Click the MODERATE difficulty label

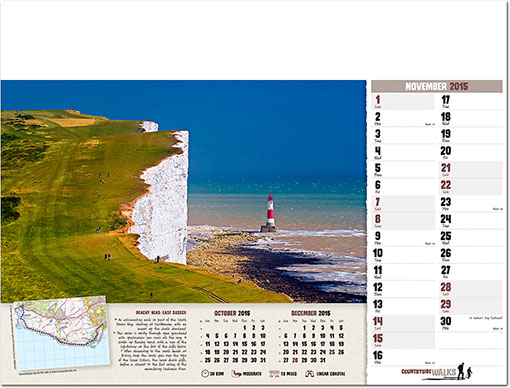(252, 374)
